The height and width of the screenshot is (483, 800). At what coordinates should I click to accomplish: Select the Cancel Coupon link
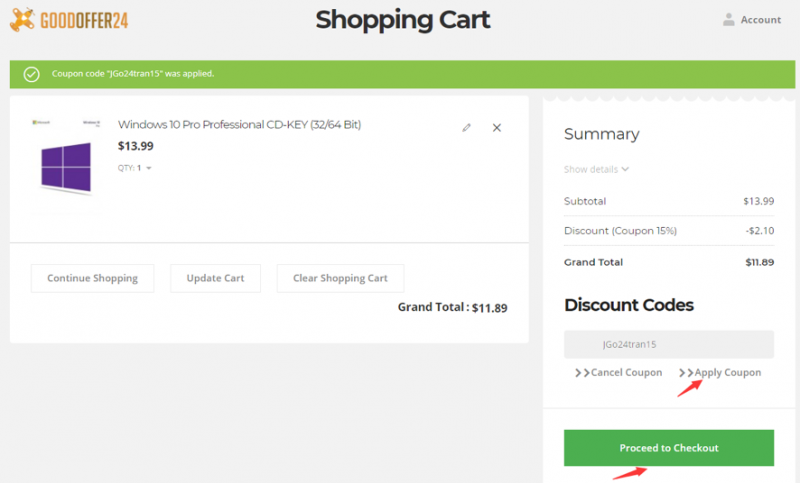point(626,373)
